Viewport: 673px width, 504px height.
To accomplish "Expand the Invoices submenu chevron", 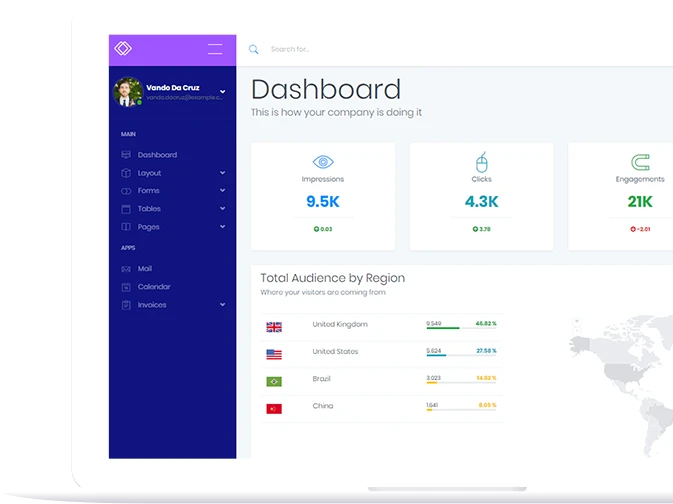I will (x=222, y=304).
